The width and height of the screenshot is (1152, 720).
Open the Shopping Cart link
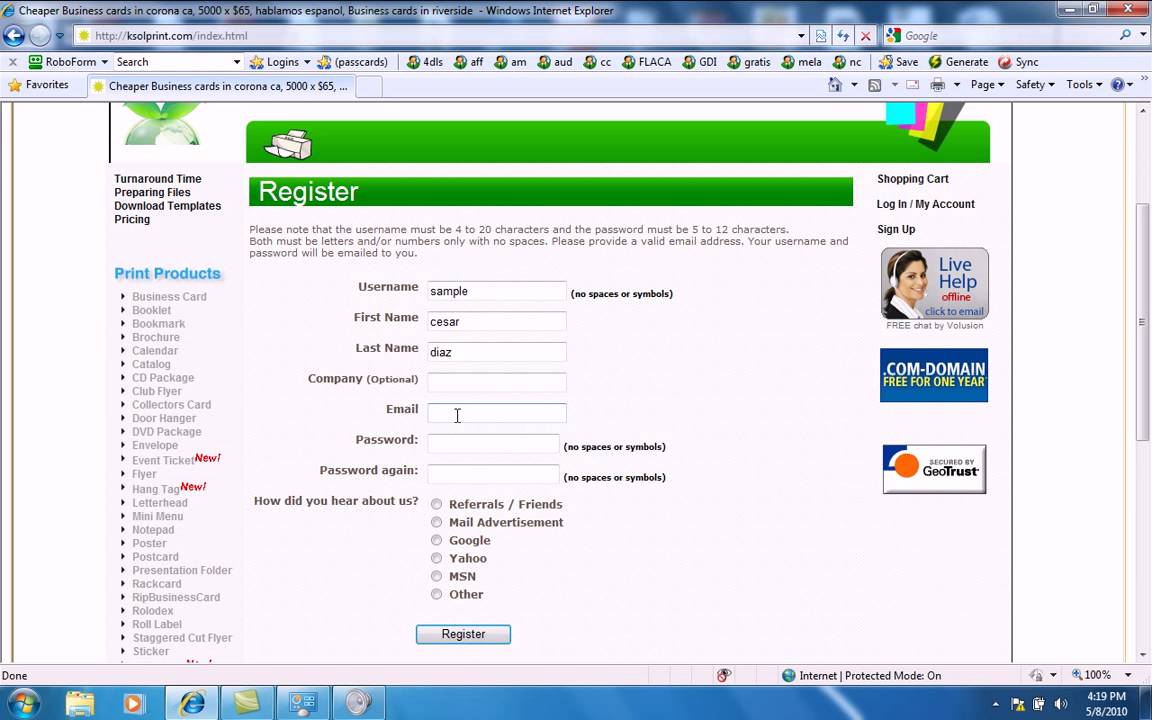pos(912,179)
